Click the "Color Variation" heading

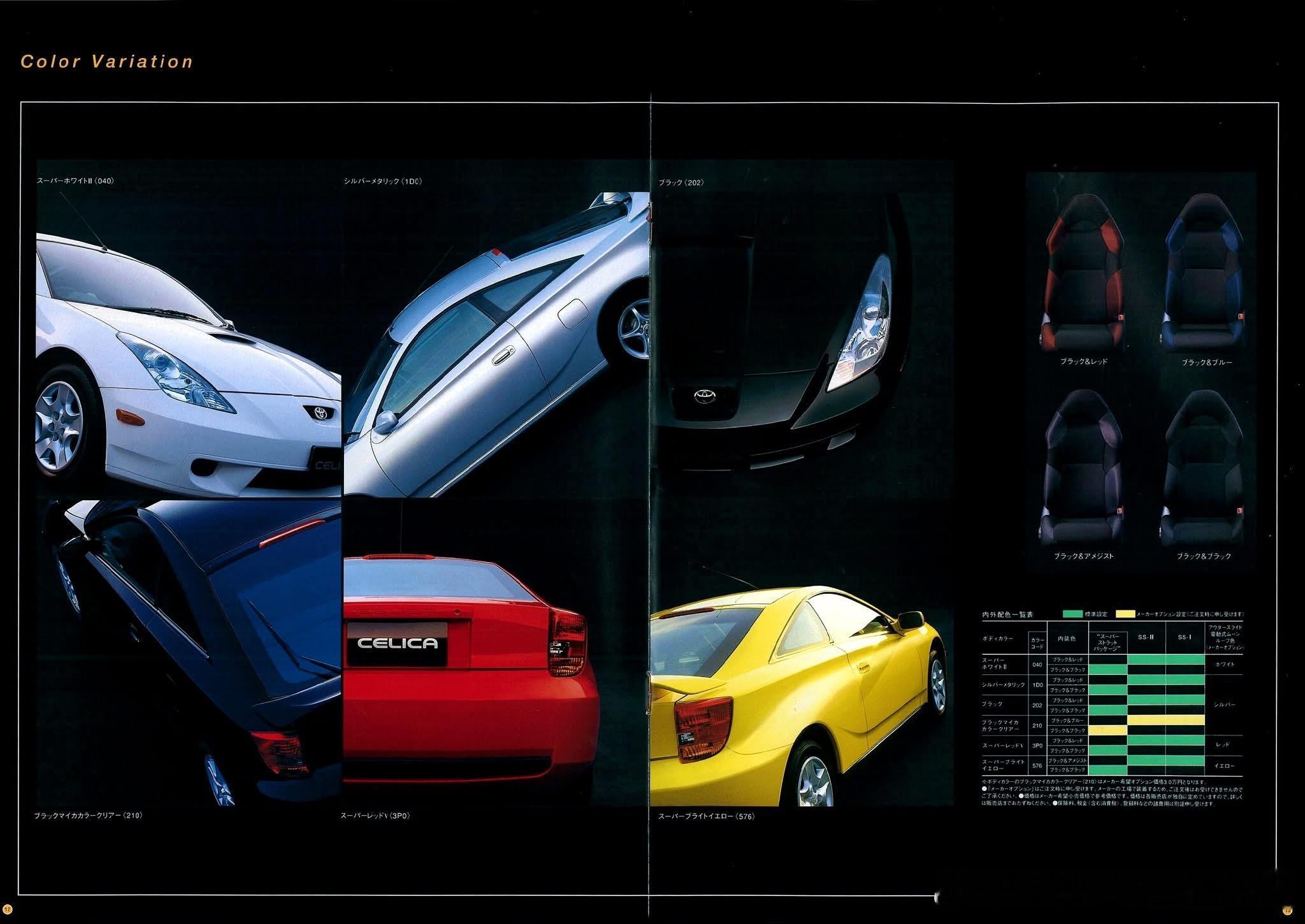(x=107, y=62)
